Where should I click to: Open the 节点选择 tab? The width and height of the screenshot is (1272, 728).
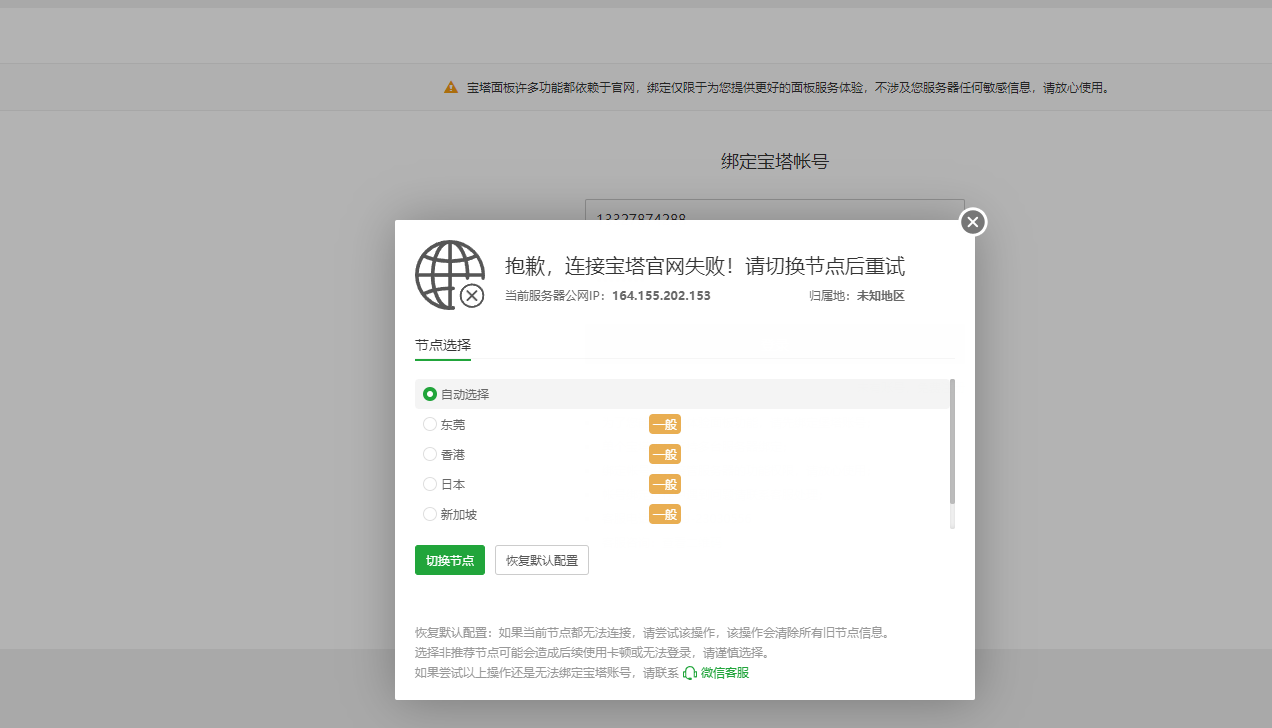[443, 345]
